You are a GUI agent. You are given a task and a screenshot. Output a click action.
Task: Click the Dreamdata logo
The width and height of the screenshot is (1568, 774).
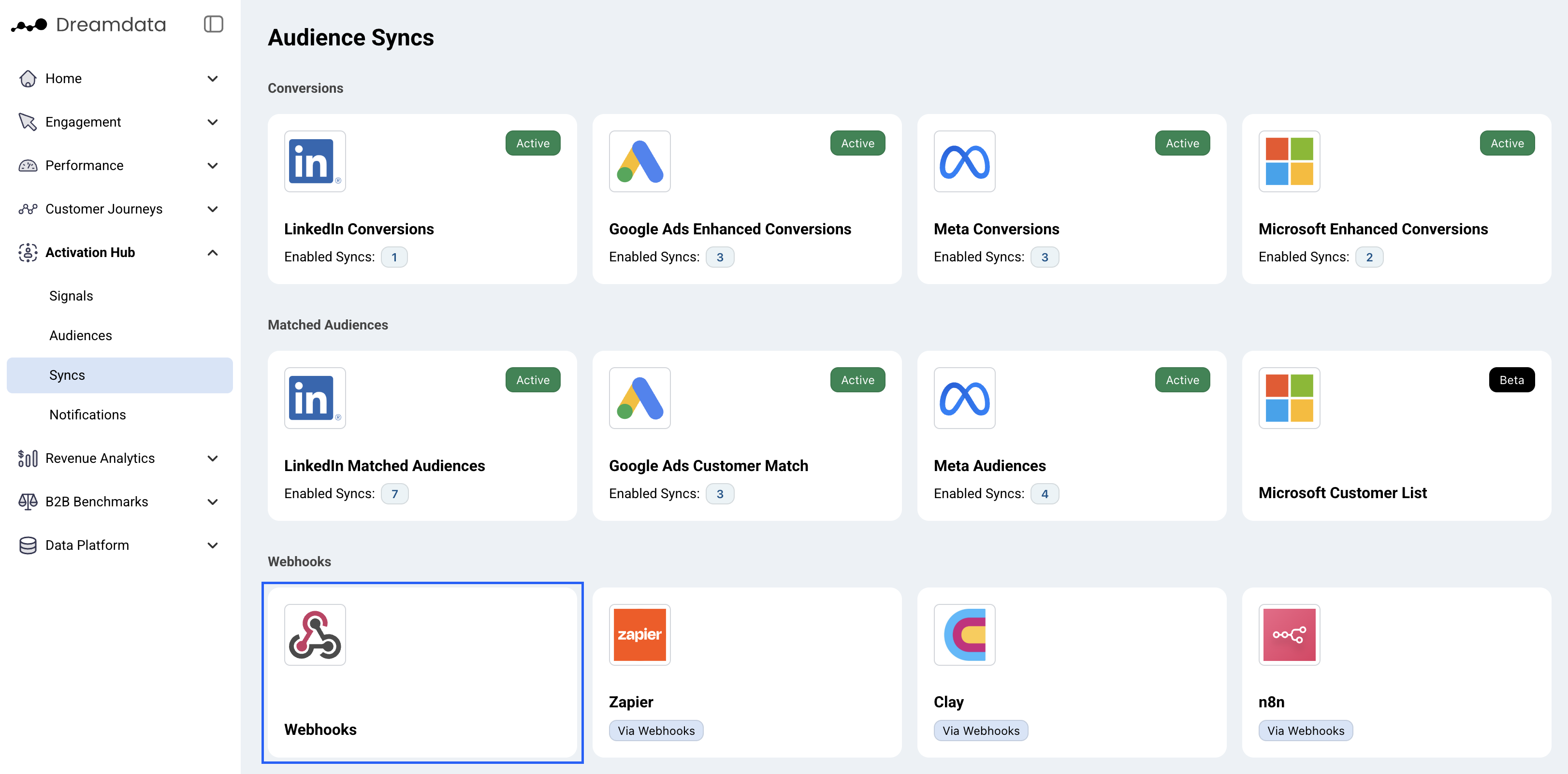[89, 24]
